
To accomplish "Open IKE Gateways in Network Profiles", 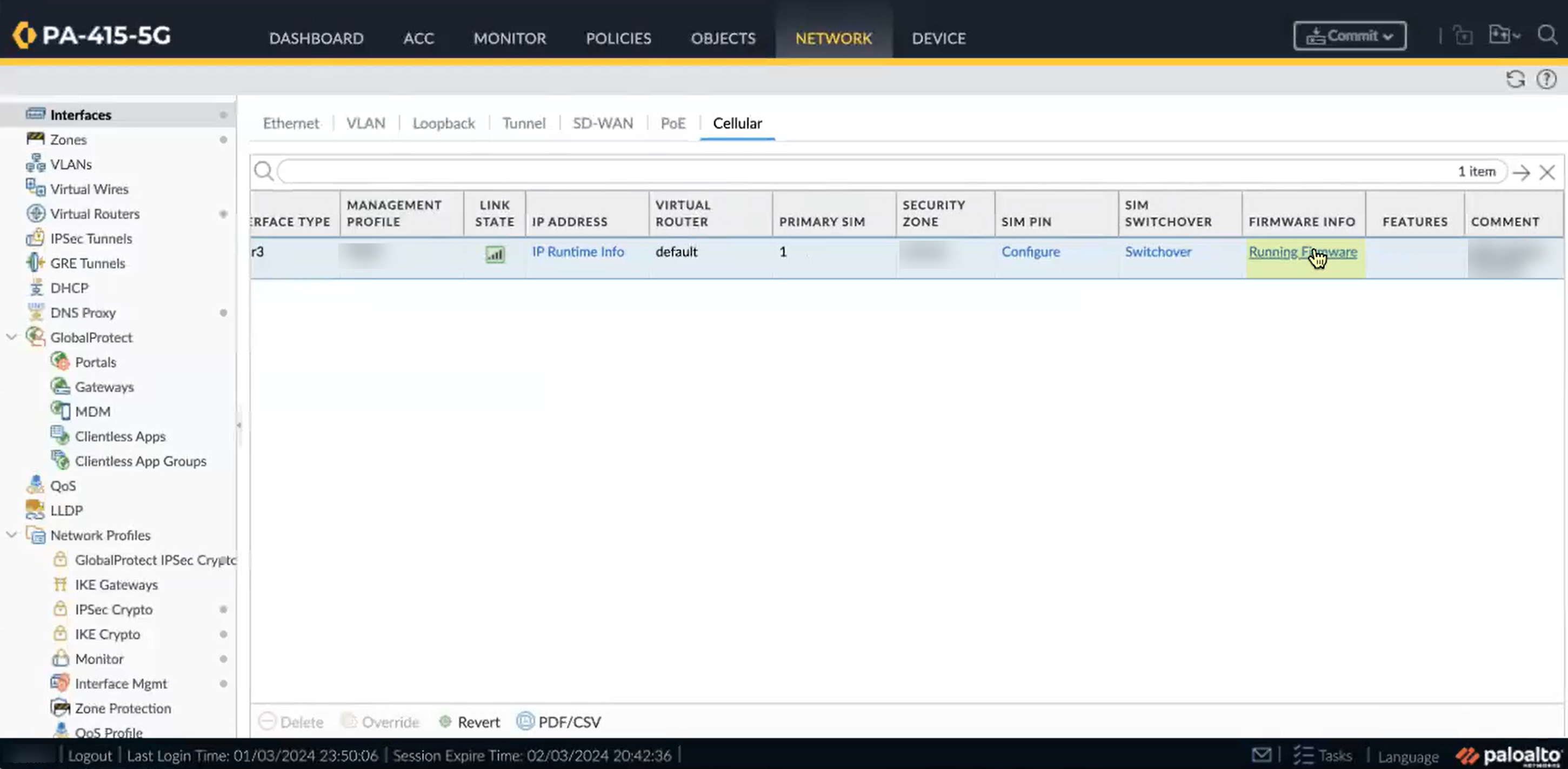I will coord(116,585).
